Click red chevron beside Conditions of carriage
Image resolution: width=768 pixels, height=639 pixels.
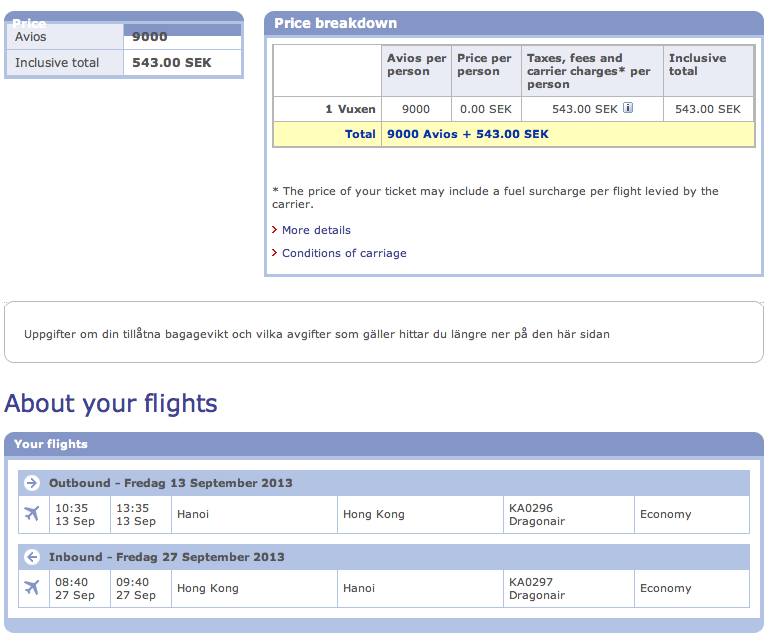click(x=275, y=253)
